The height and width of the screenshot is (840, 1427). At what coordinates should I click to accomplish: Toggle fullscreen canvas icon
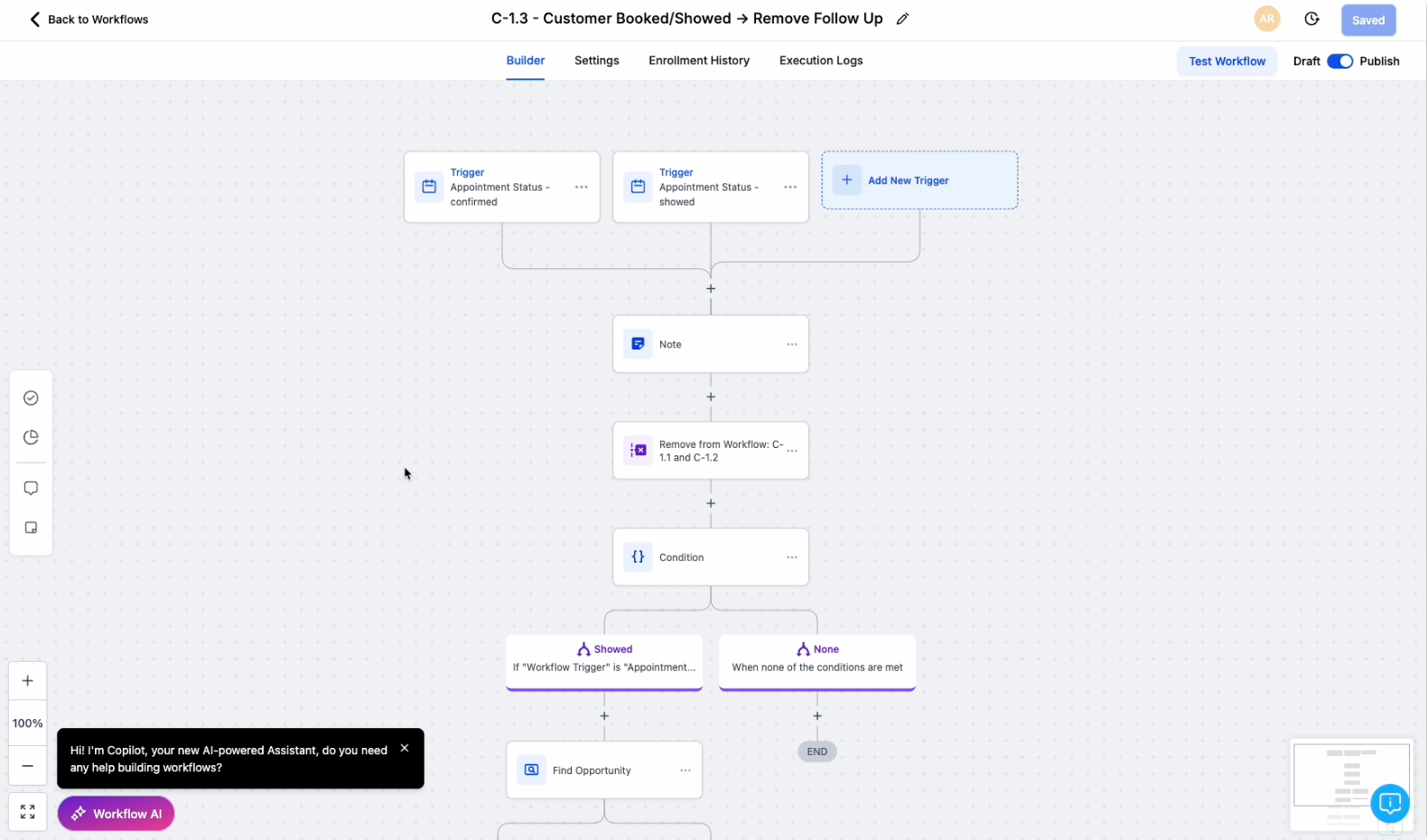tap(28, 812)
